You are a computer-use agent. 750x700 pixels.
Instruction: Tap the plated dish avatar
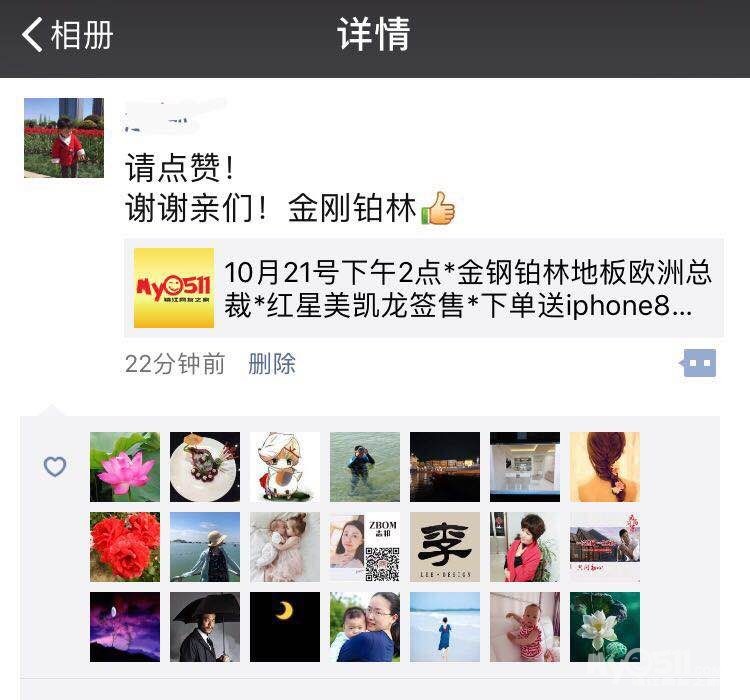(205, 467)
